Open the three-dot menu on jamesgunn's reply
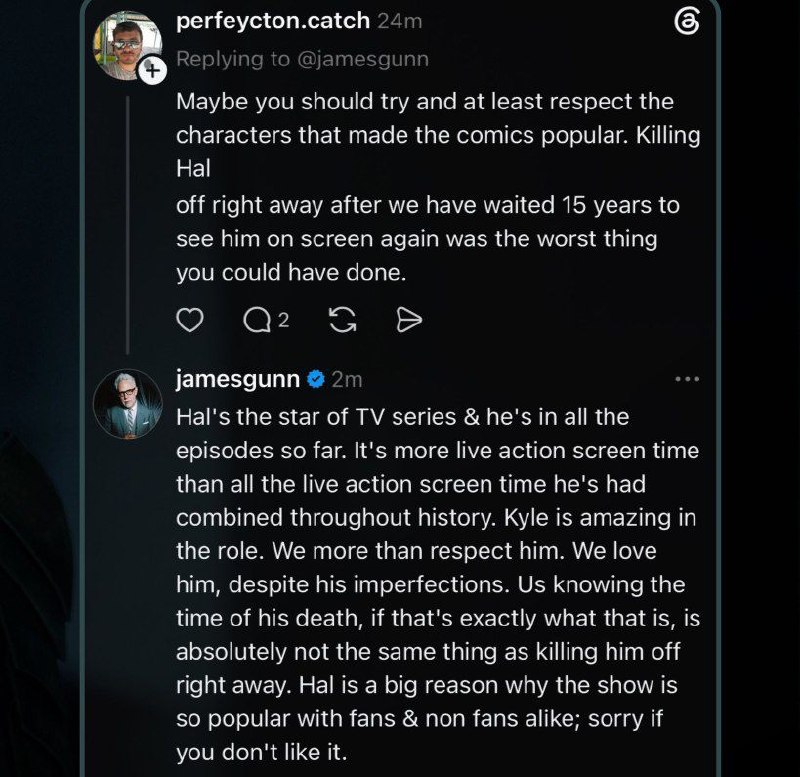 [687, 379]
